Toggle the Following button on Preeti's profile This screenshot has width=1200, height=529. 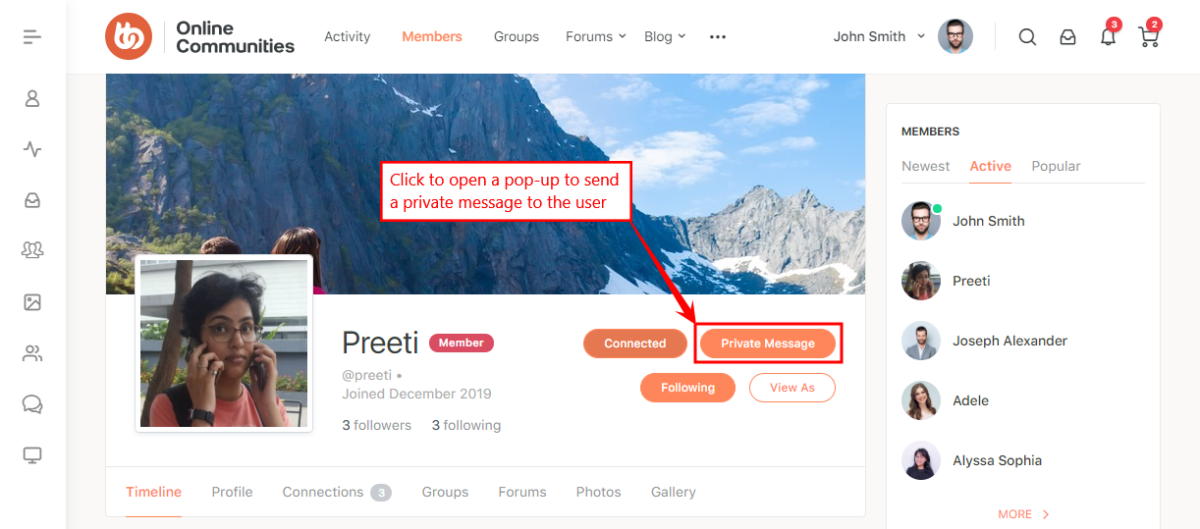point(687,388)
